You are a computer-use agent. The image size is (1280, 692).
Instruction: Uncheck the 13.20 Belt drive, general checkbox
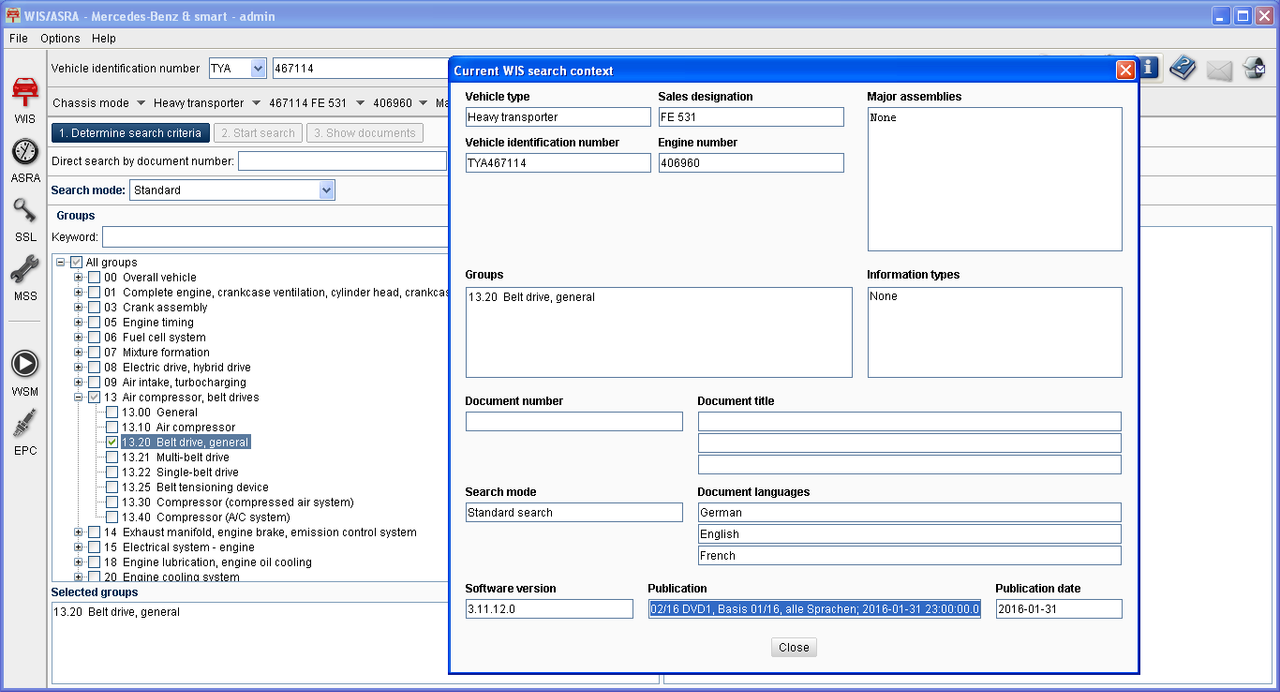click(x=112, y=442)
